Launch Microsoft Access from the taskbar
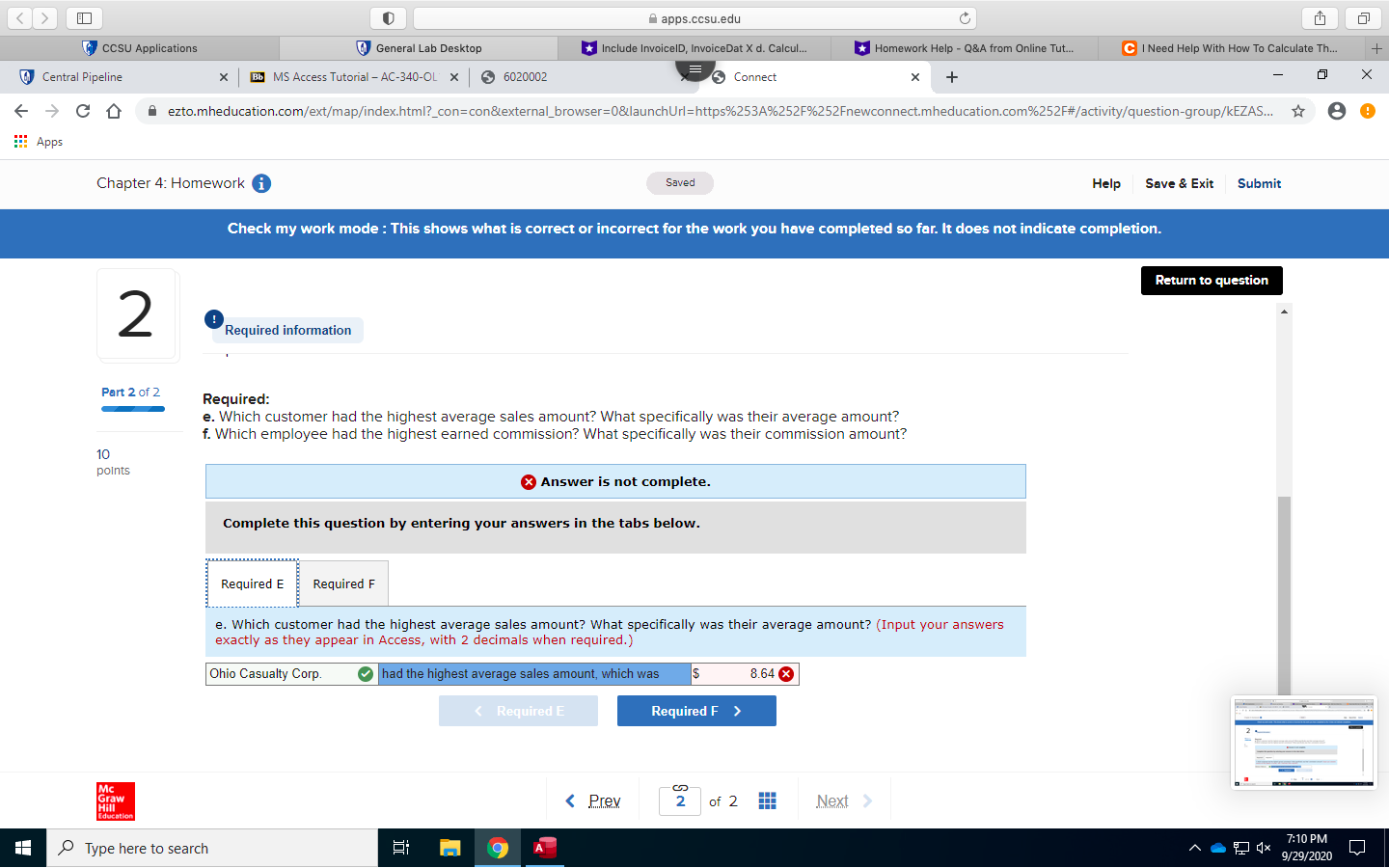The height and width of the screenshot is (868, 1389). (544, 848)
